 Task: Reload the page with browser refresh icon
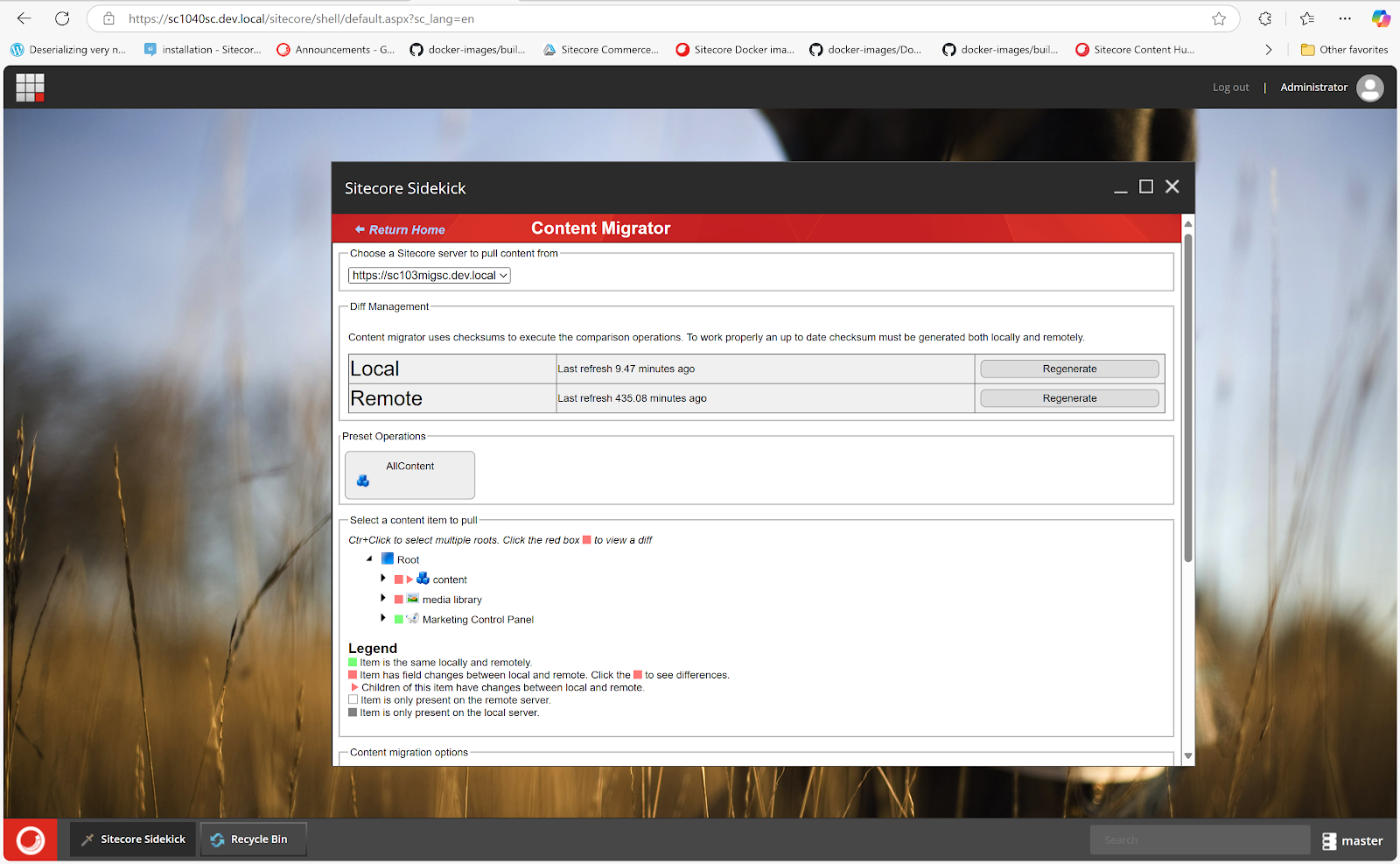62,18
